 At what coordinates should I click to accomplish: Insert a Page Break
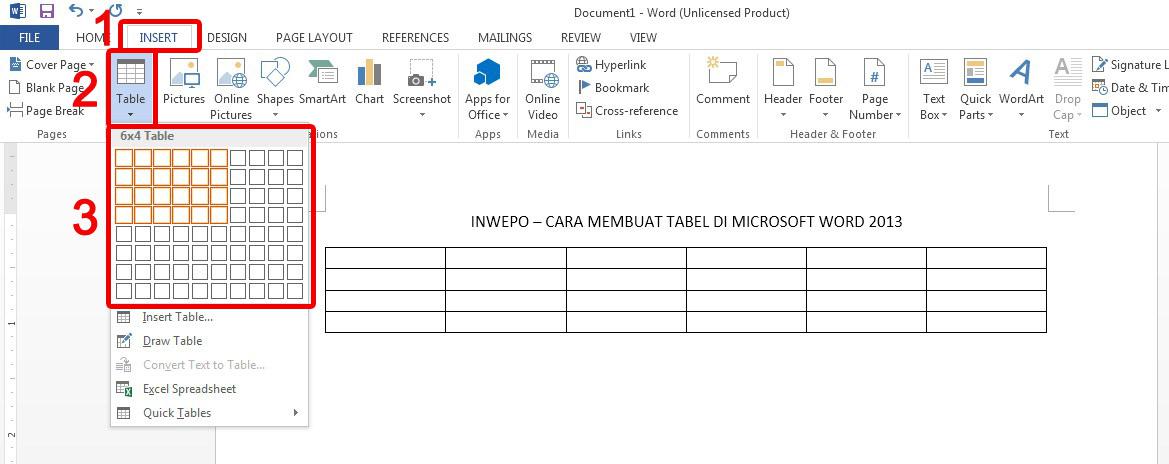coord(46,111)
